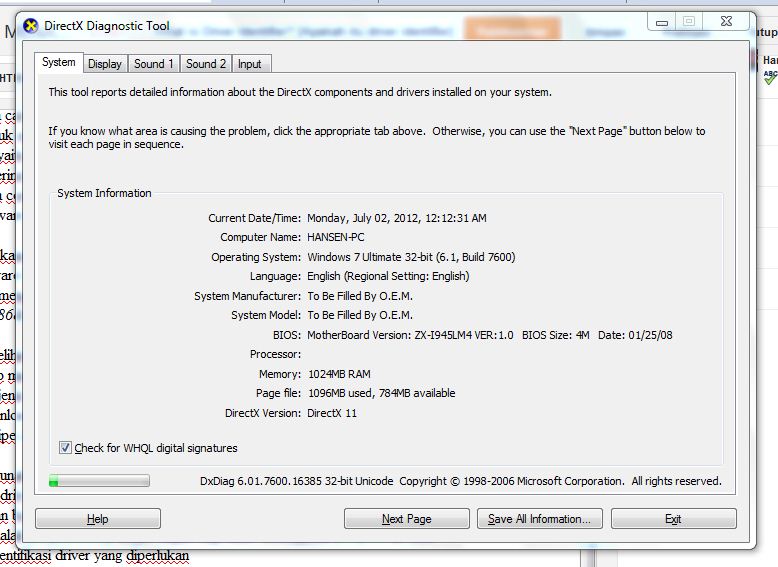The image size is (778, 567).
Task: Exit the DirectX Diagnostic Tool
Action: click(673, 519)
